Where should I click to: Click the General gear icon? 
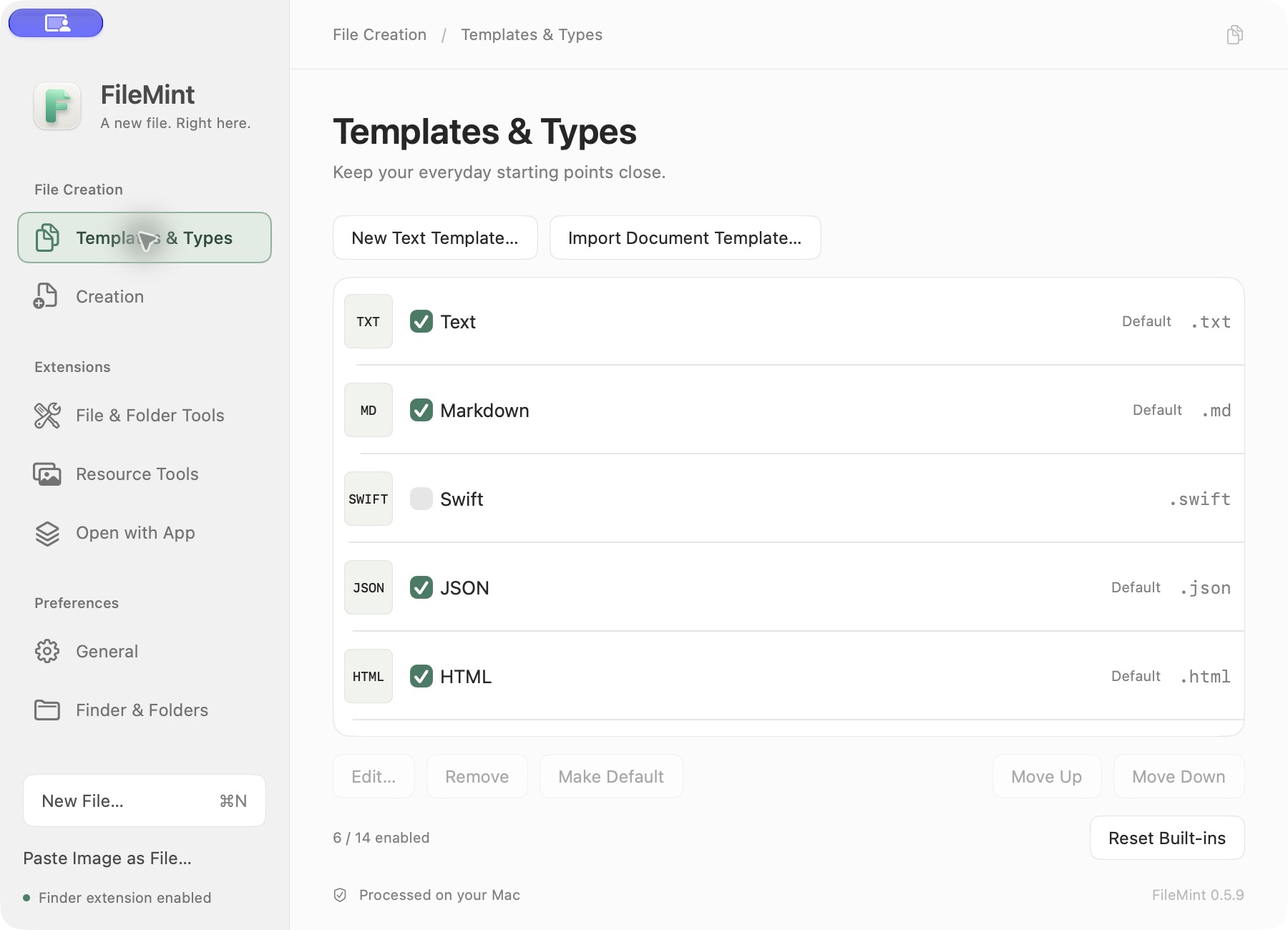[x=47, y=651]
